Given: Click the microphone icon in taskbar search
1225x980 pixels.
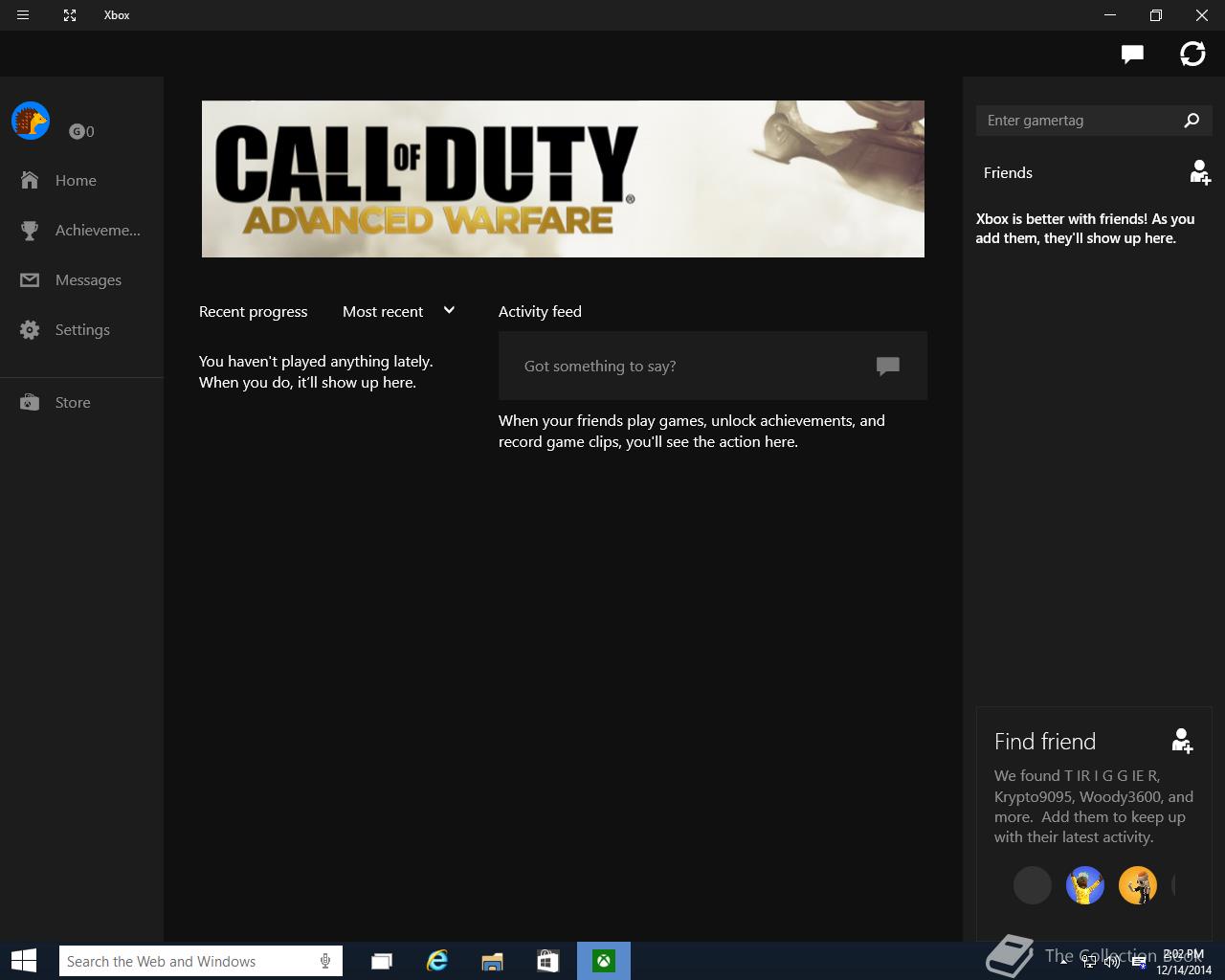Looking at the screenshot, I should (325, 961).
